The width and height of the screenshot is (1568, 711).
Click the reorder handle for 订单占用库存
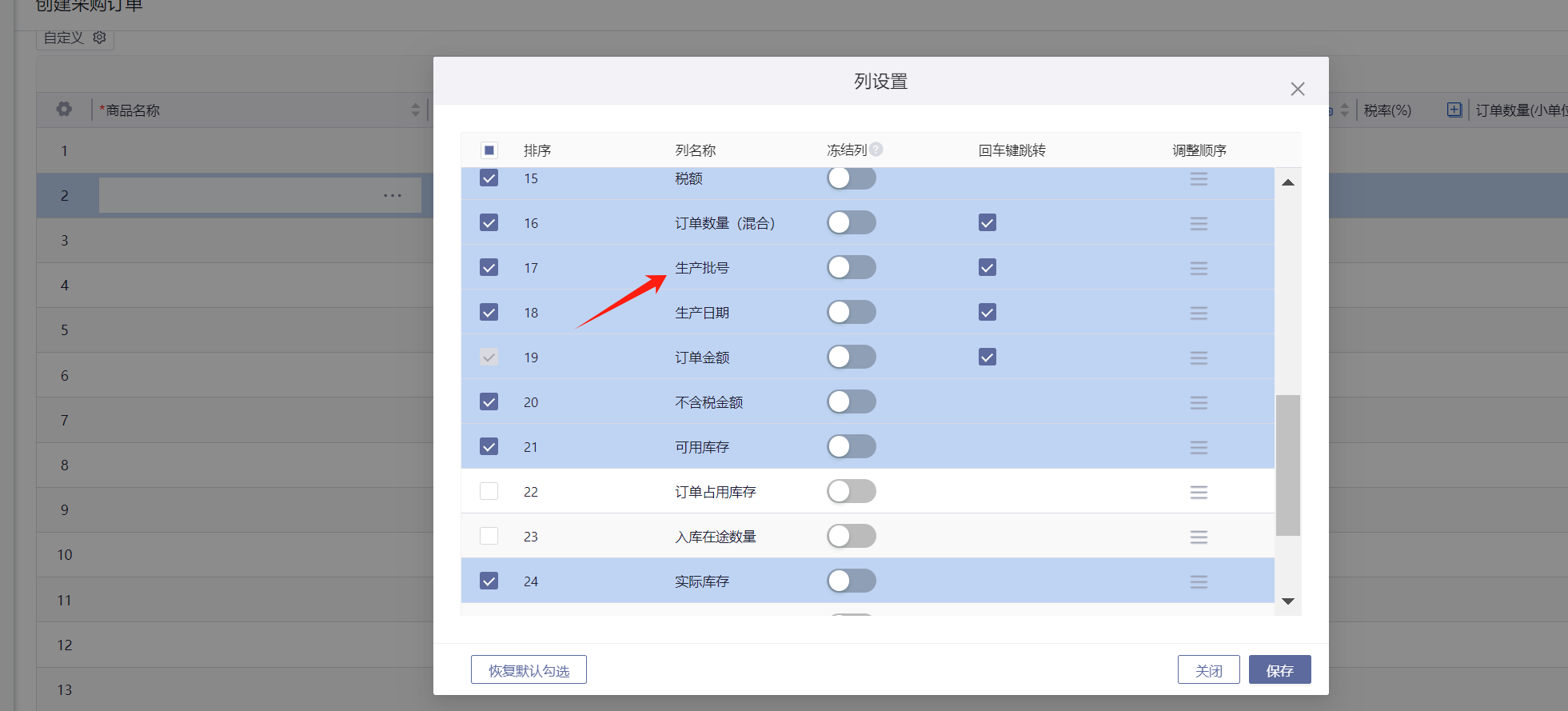[1199, 493]
